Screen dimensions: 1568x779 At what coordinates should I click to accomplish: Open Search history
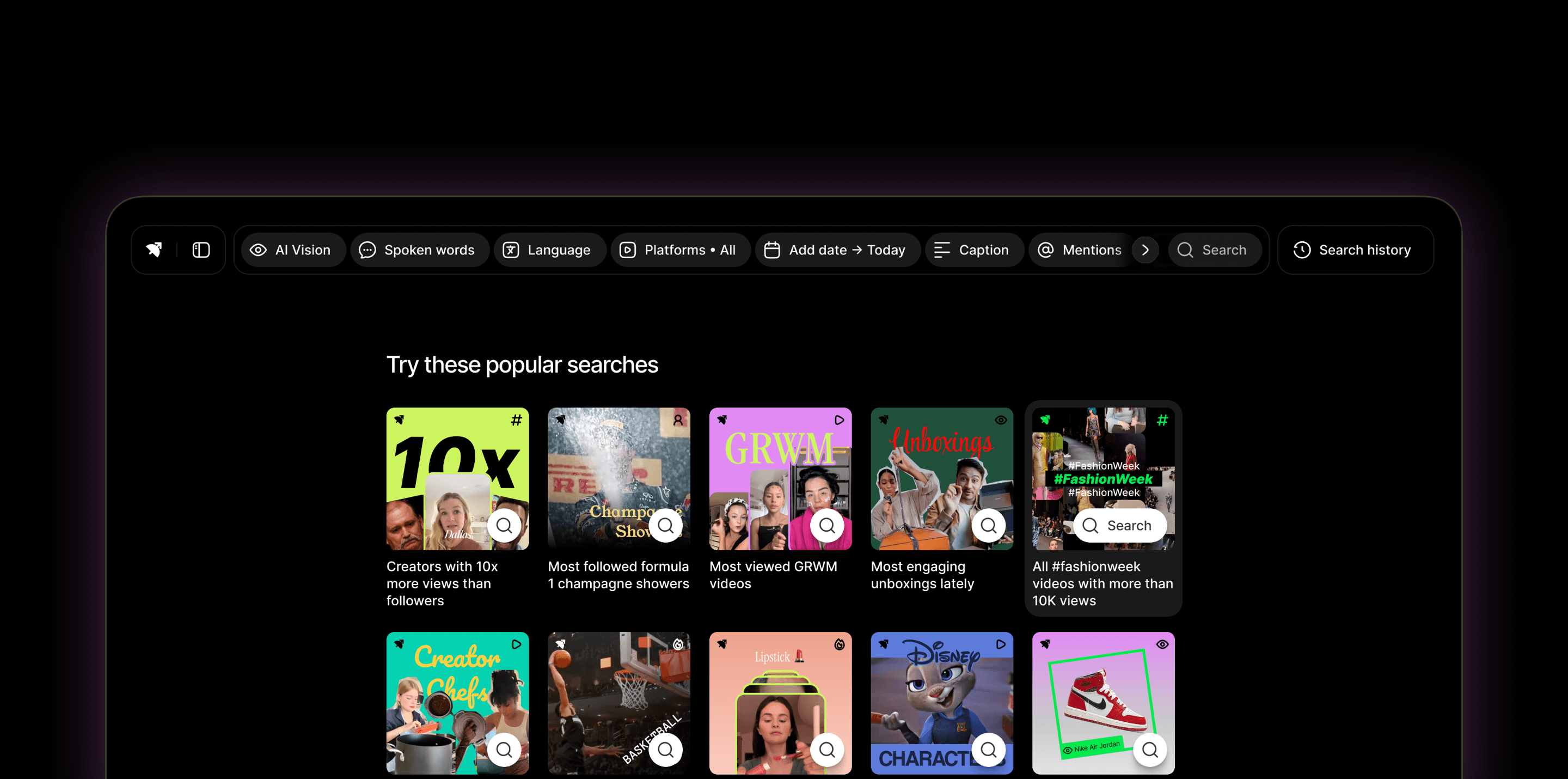tap(1355, 249)
